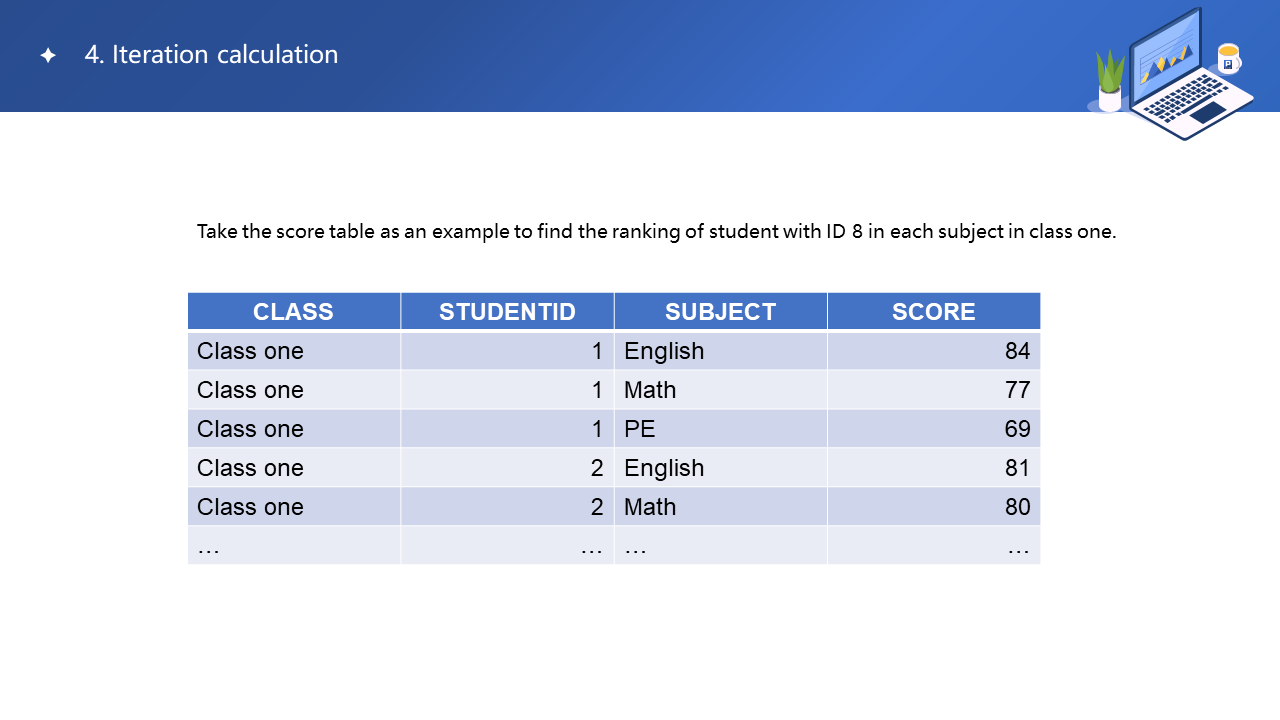The width and height of the screenshot is (1280, 720).
Task: Click the score cell showing 69
Action: coord(1017,429)
